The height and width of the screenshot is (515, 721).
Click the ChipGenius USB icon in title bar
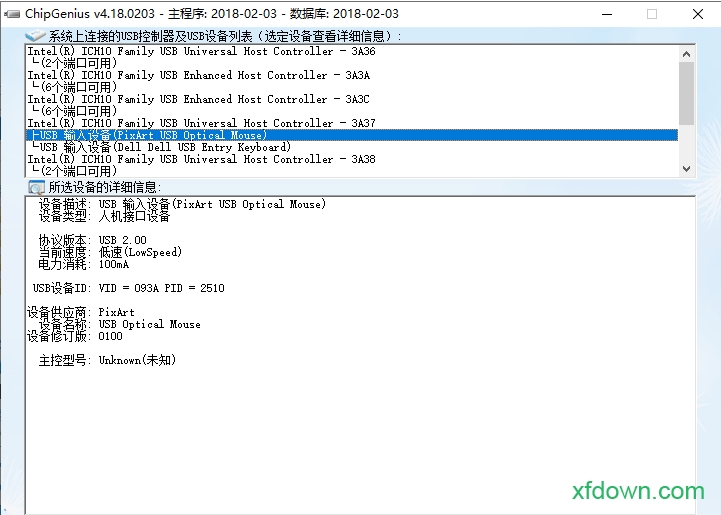[x=13, y=14]
